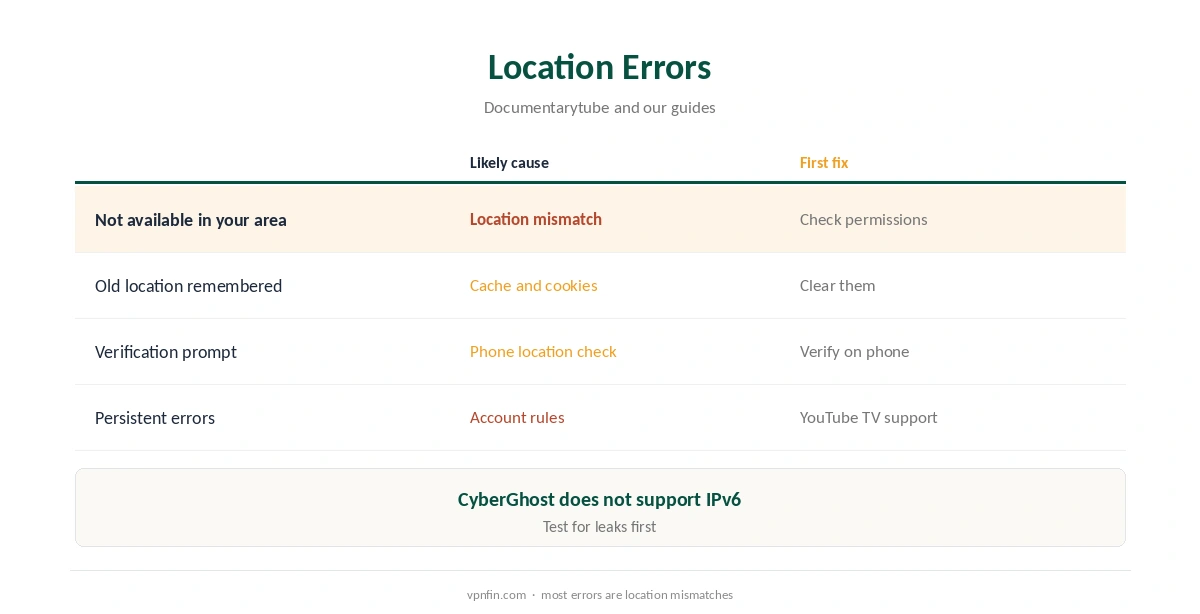The image size is (1200, 614).
Task: Select the row label 'Old location remembered'
Action: (x=188, y=286)
